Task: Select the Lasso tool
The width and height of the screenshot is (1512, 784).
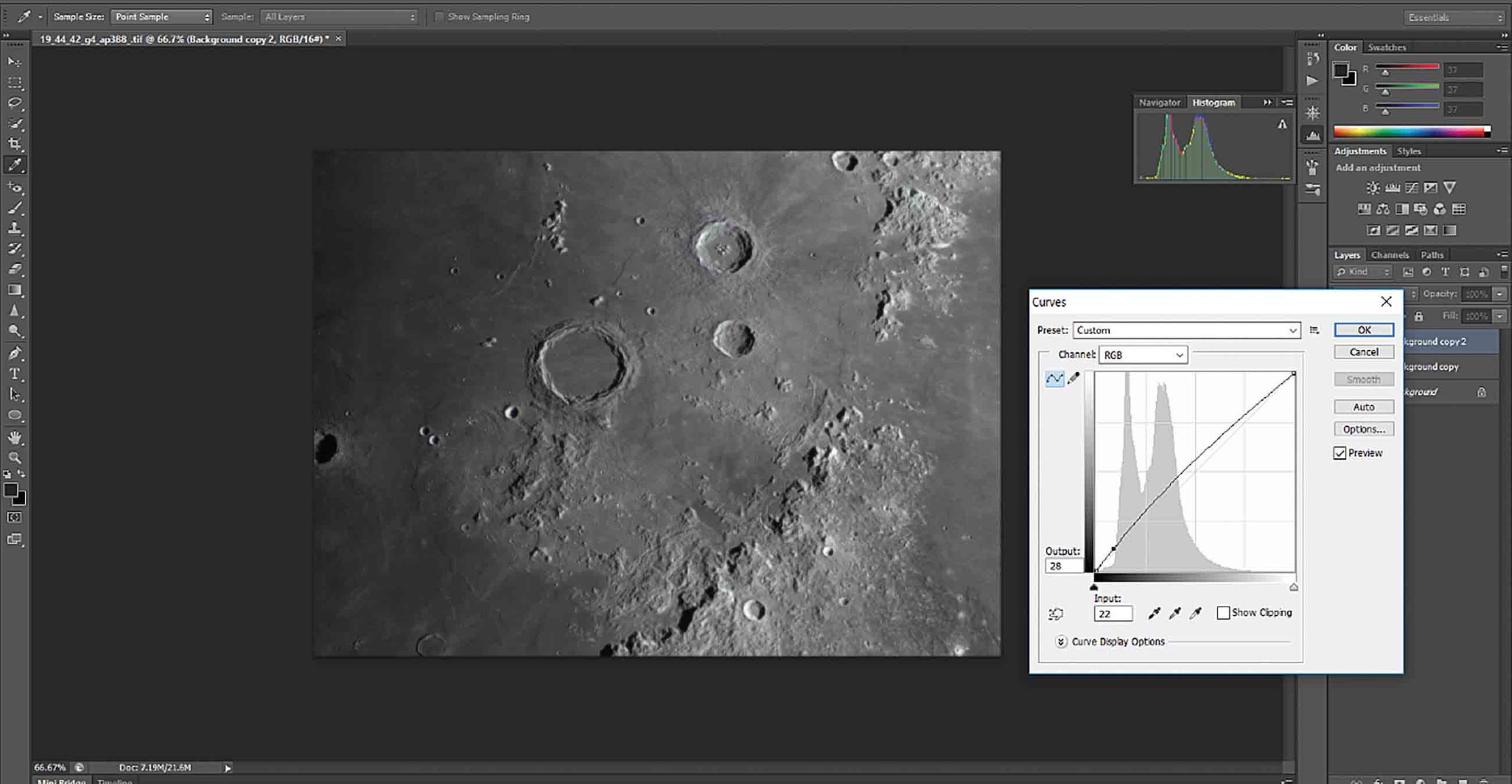Action: [x=15, y=103]
